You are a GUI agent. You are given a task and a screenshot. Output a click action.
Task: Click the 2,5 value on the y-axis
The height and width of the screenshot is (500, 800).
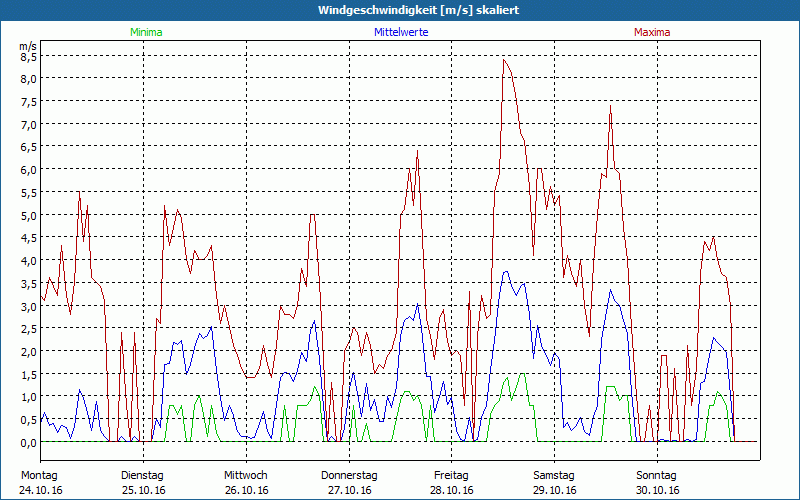point(28,329)
